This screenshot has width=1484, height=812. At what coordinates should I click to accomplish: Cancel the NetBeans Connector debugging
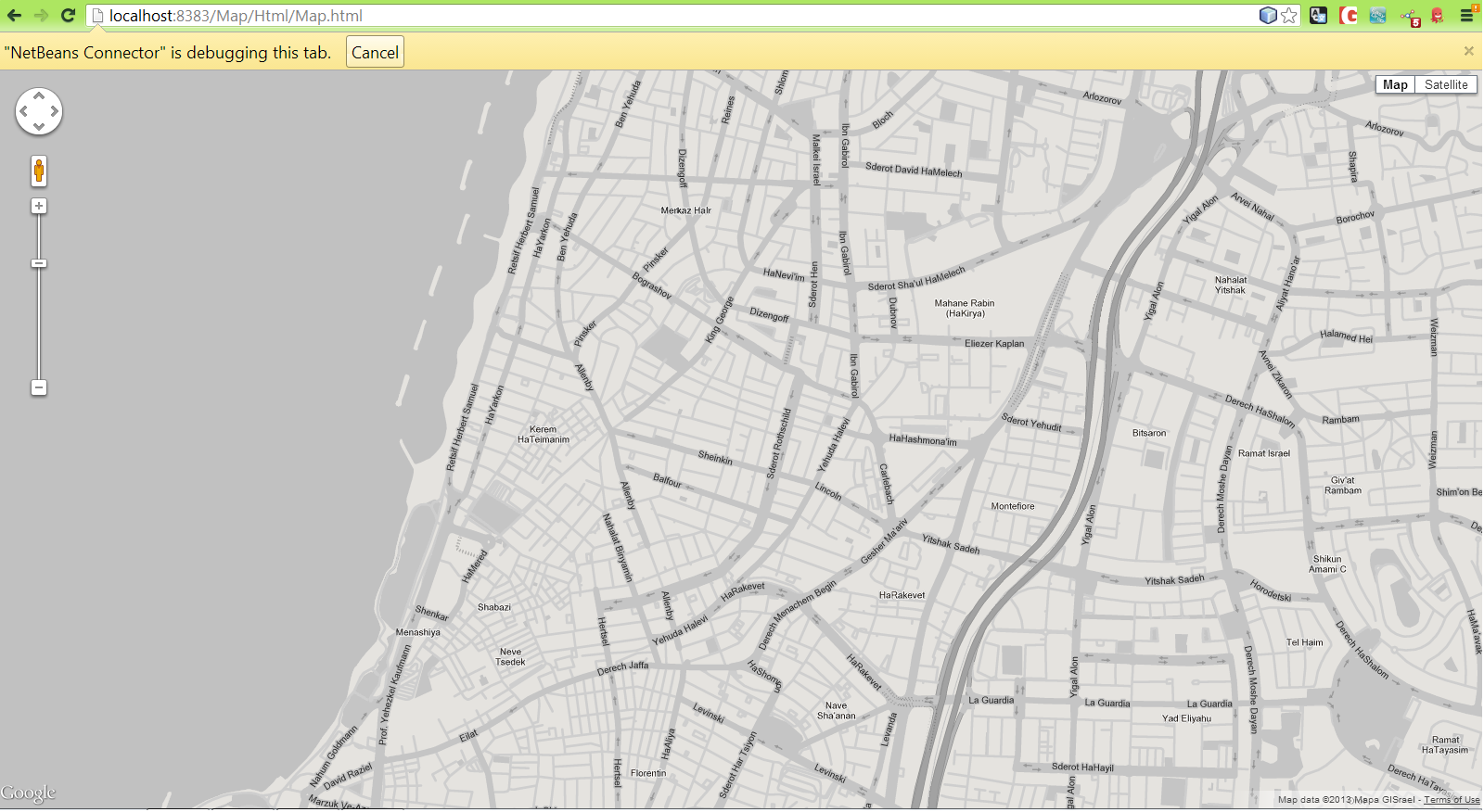pos(375,52)
